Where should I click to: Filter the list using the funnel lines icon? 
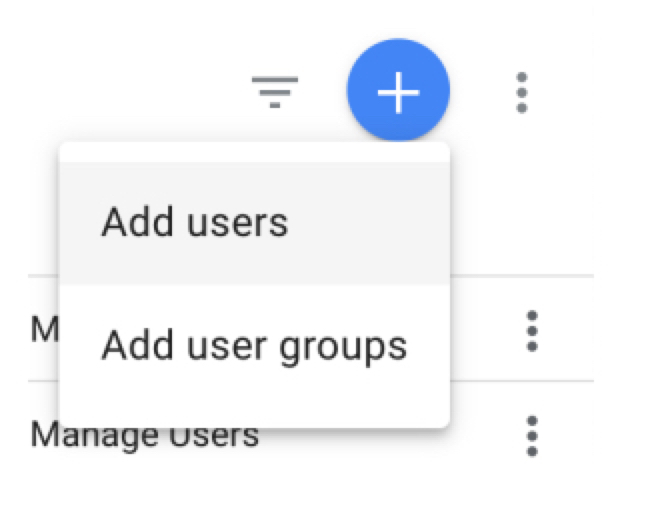(274, 92)
